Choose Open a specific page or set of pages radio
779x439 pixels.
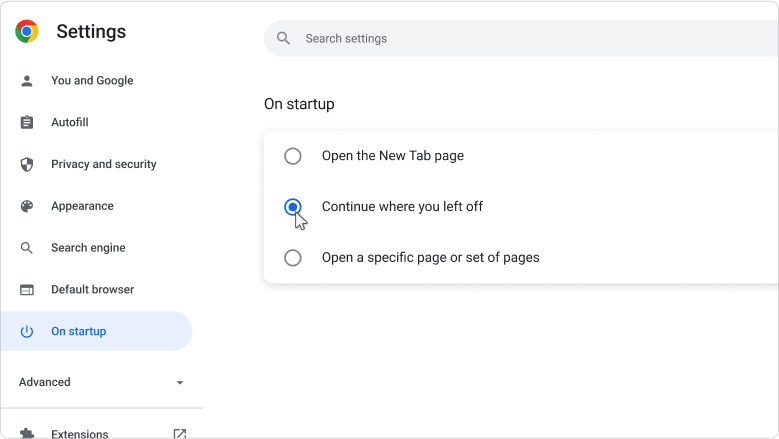coord(293,258)
